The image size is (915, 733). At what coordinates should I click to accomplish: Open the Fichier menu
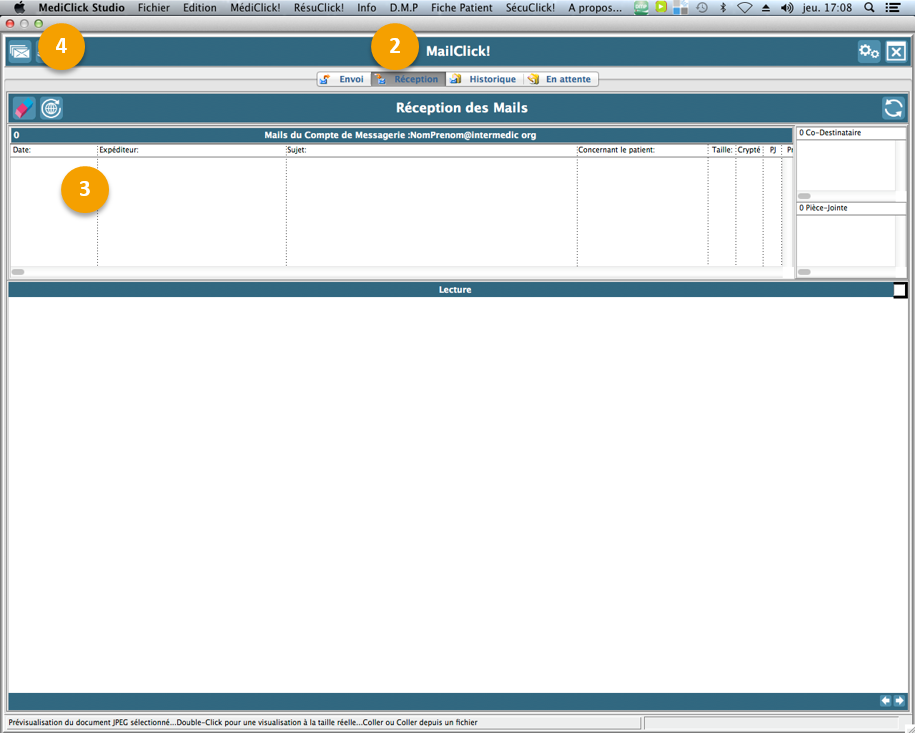point(153,7)
